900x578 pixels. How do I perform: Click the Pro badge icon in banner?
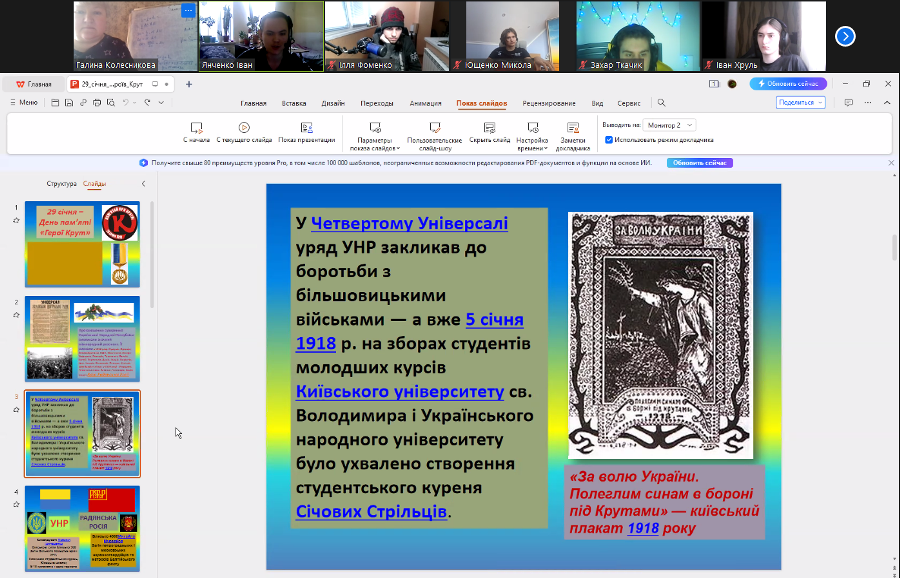coord(143,163)
